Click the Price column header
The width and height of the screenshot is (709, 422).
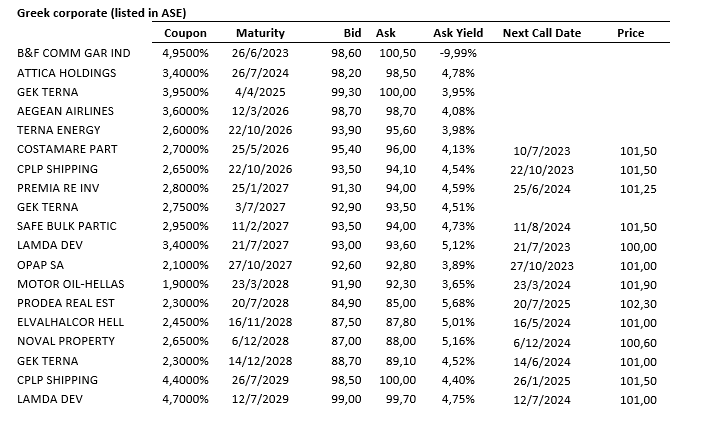pos(630,33)
